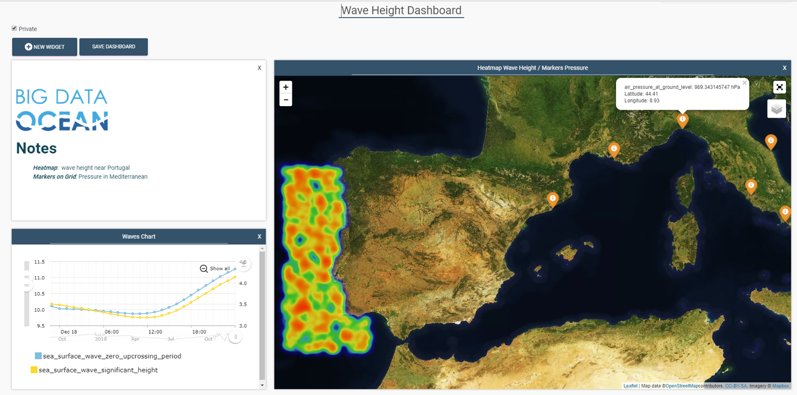
Task: Edit the Wave Height Dashboard title field
Action: [x=402, y=10]
